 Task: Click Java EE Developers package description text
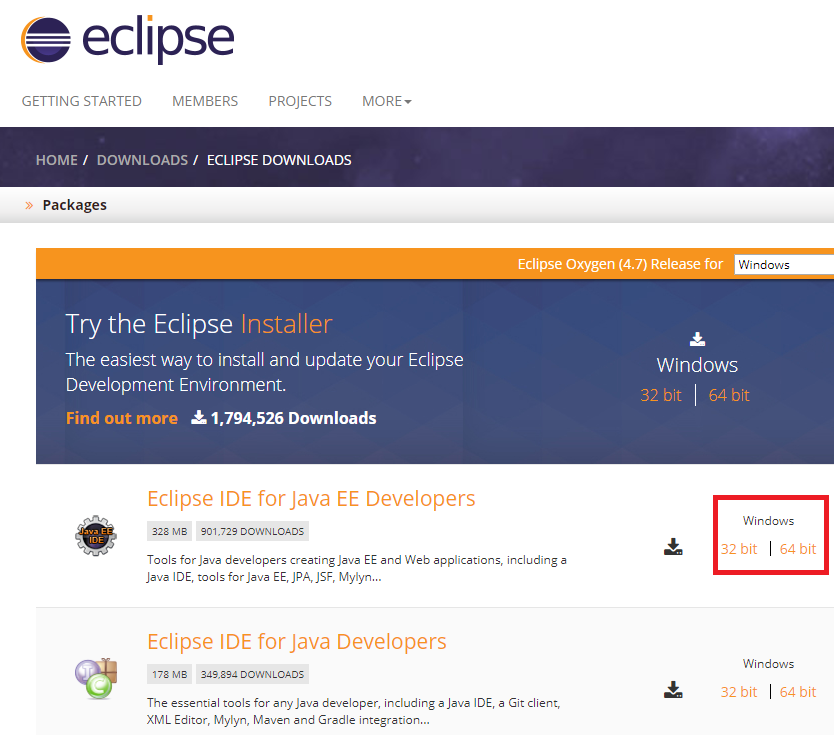(x=357, y=568)
